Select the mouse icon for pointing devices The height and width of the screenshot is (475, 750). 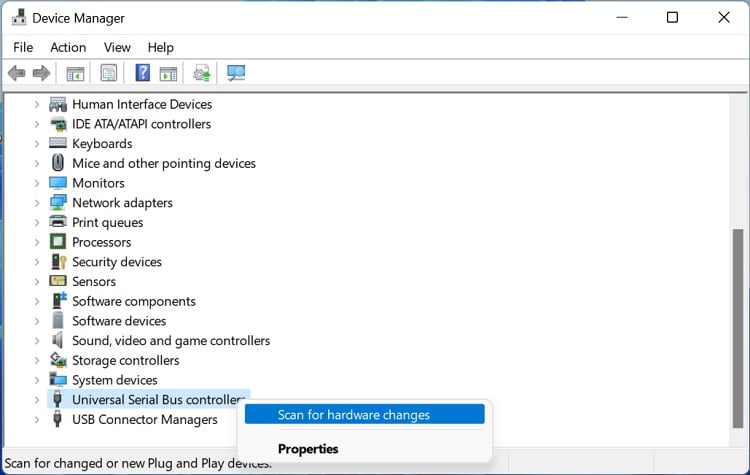click(x=58, y=163)
